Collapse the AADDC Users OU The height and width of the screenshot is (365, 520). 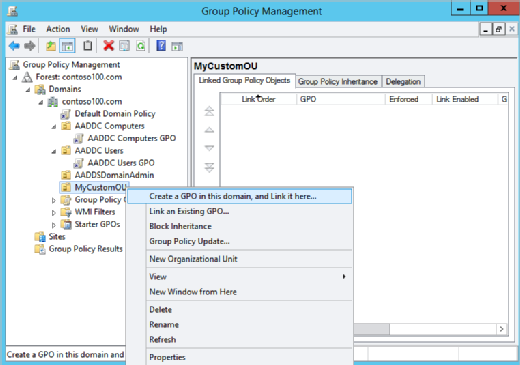tap(54, 152)
